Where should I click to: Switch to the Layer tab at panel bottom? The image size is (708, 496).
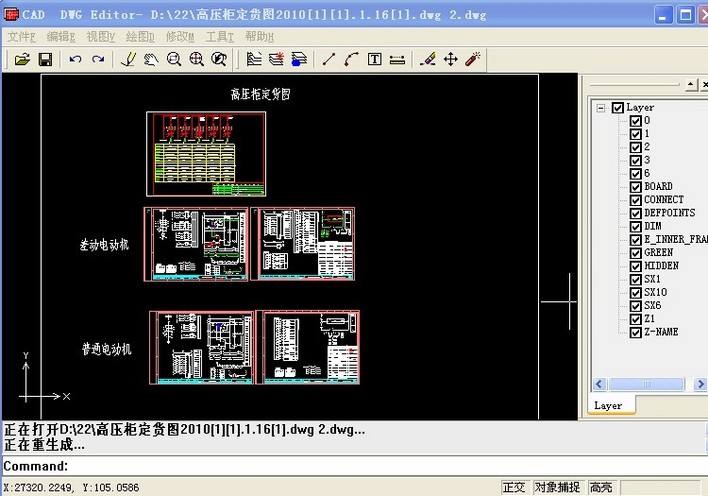click(x=611, y=405)
